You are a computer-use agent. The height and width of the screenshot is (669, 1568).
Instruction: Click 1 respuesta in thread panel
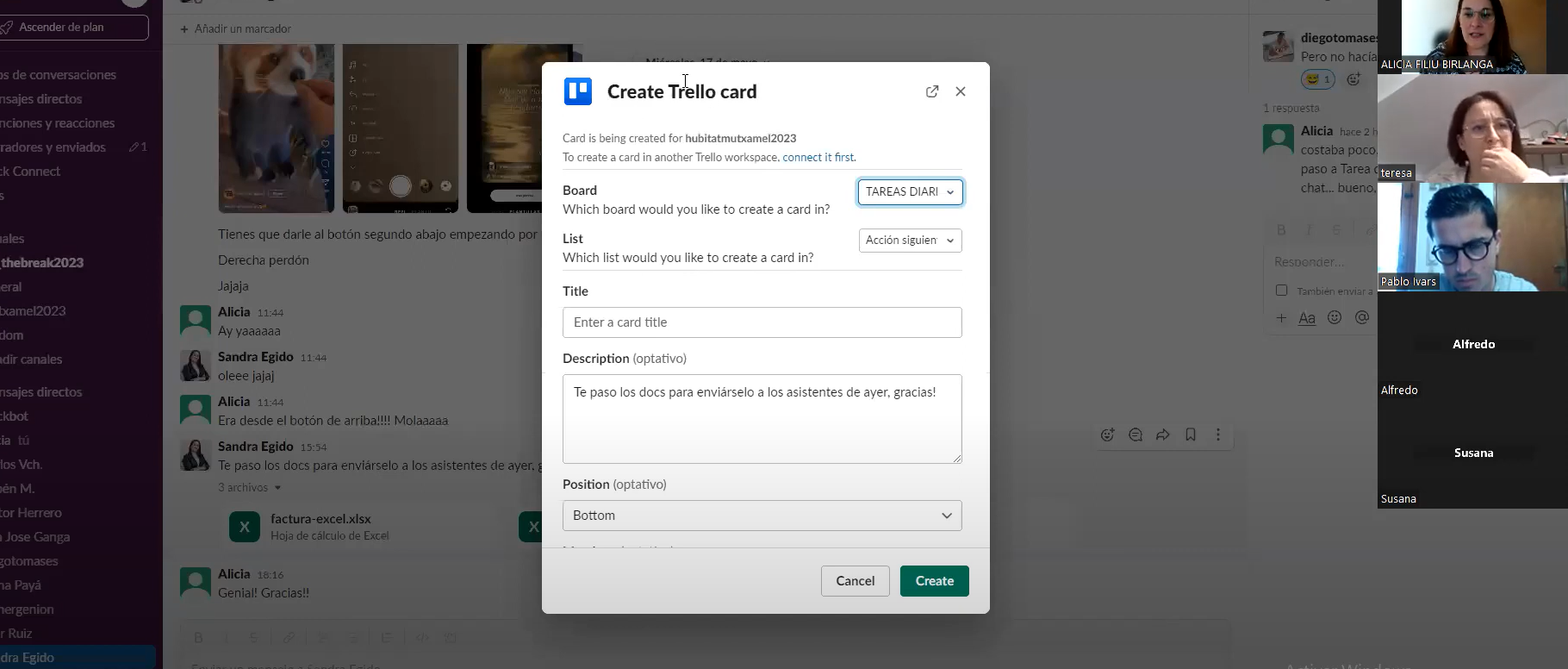coord(1291,109)
